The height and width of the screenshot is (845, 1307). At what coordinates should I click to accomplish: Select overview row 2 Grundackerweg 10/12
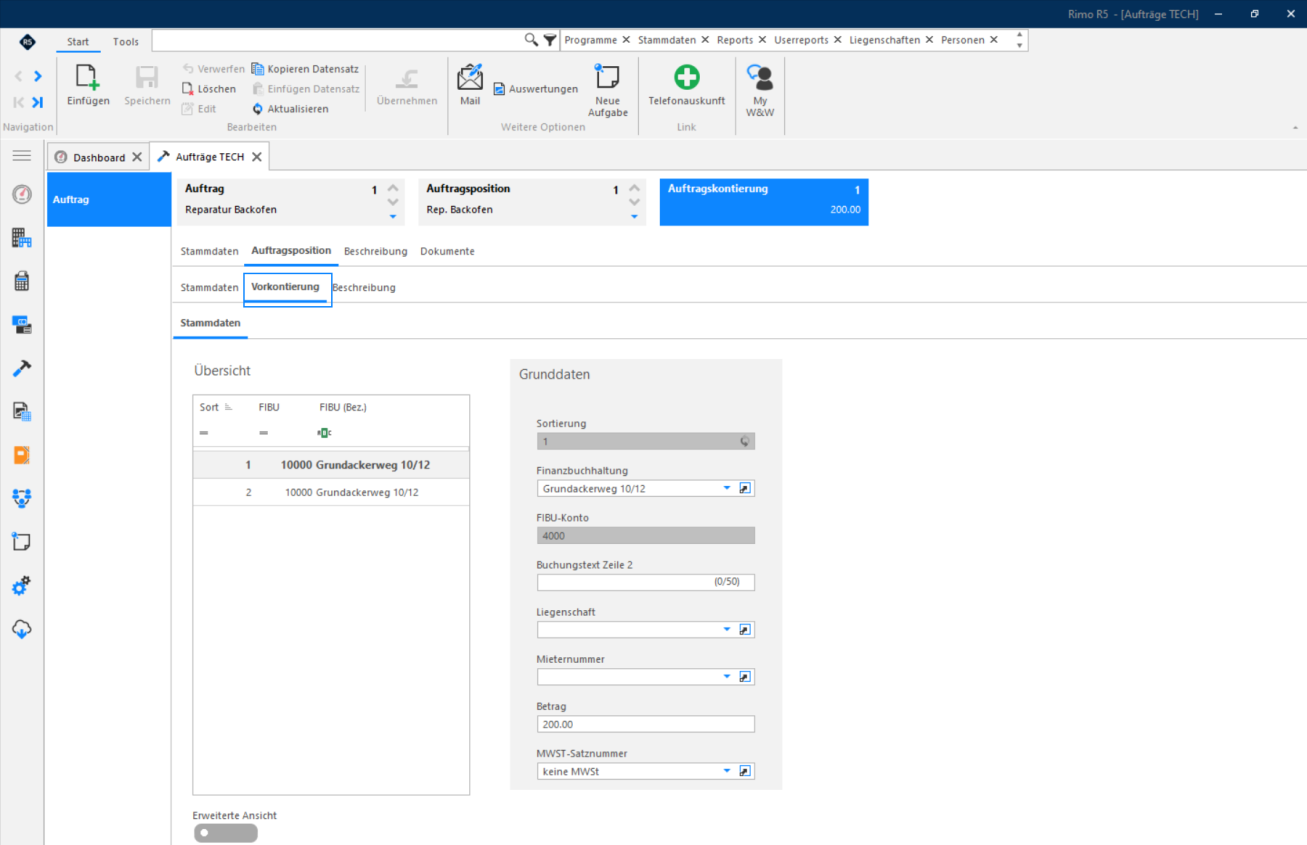[330, 492]
